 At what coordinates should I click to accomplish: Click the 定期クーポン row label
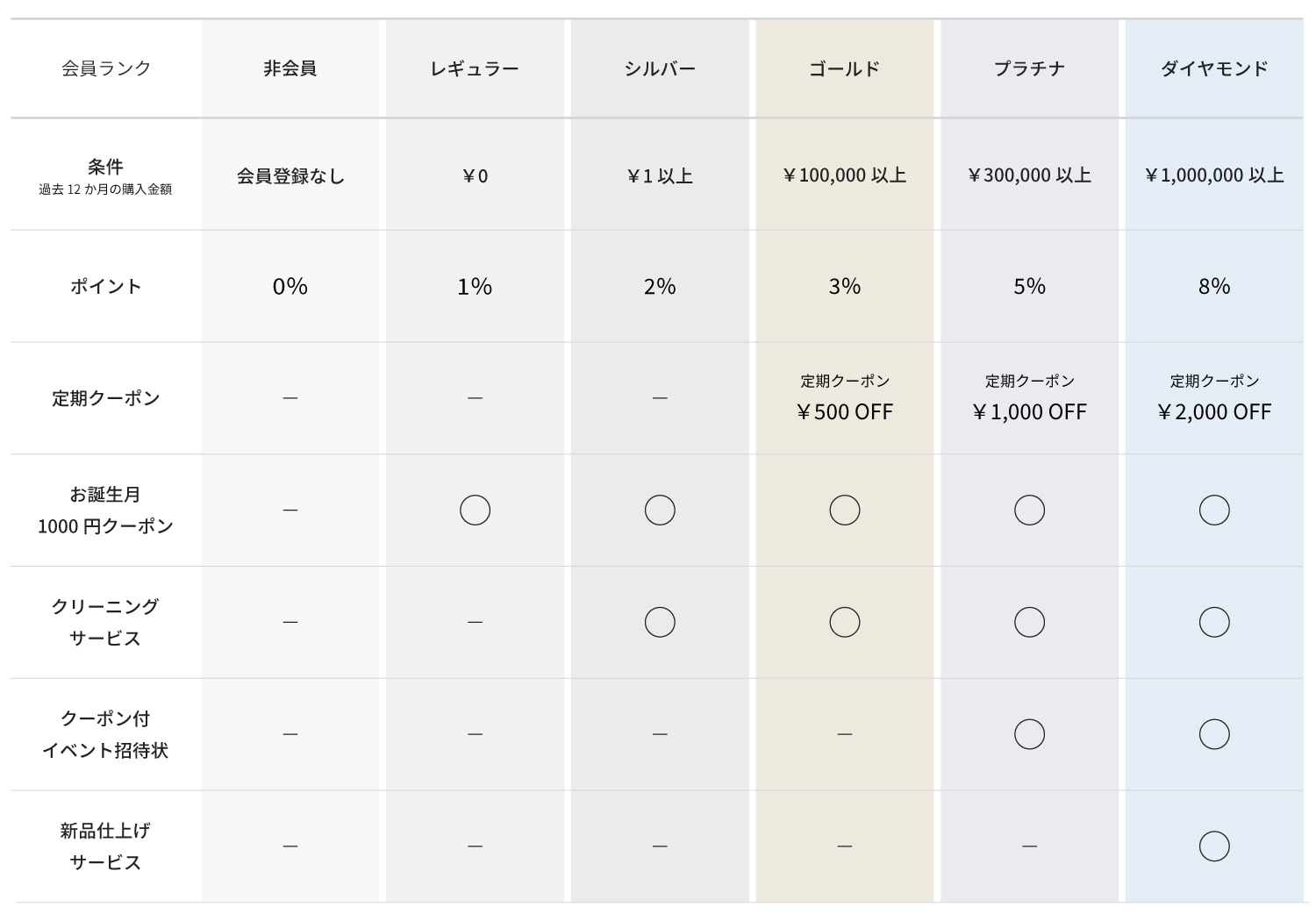(105, 398)
